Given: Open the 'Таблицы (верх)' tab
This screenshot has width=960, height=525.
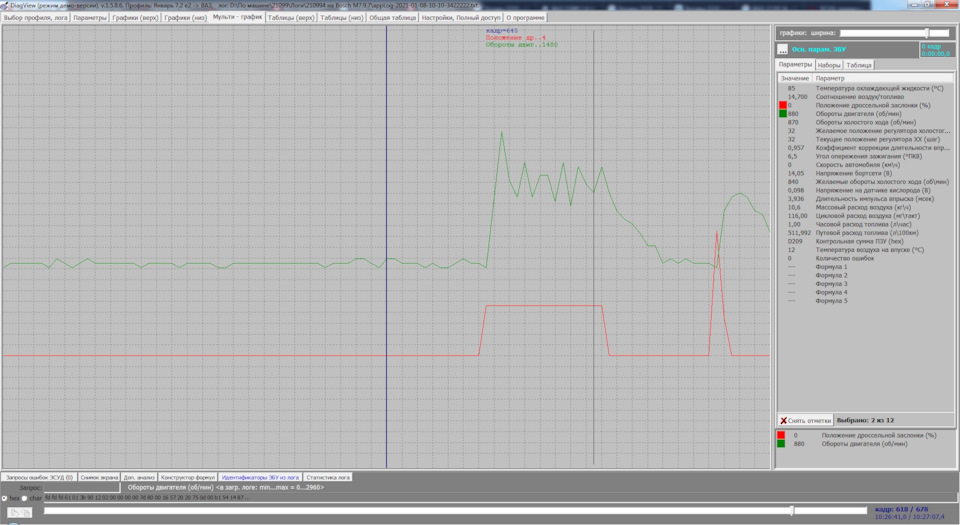Looking at the screenshot, I should (291, 18).
